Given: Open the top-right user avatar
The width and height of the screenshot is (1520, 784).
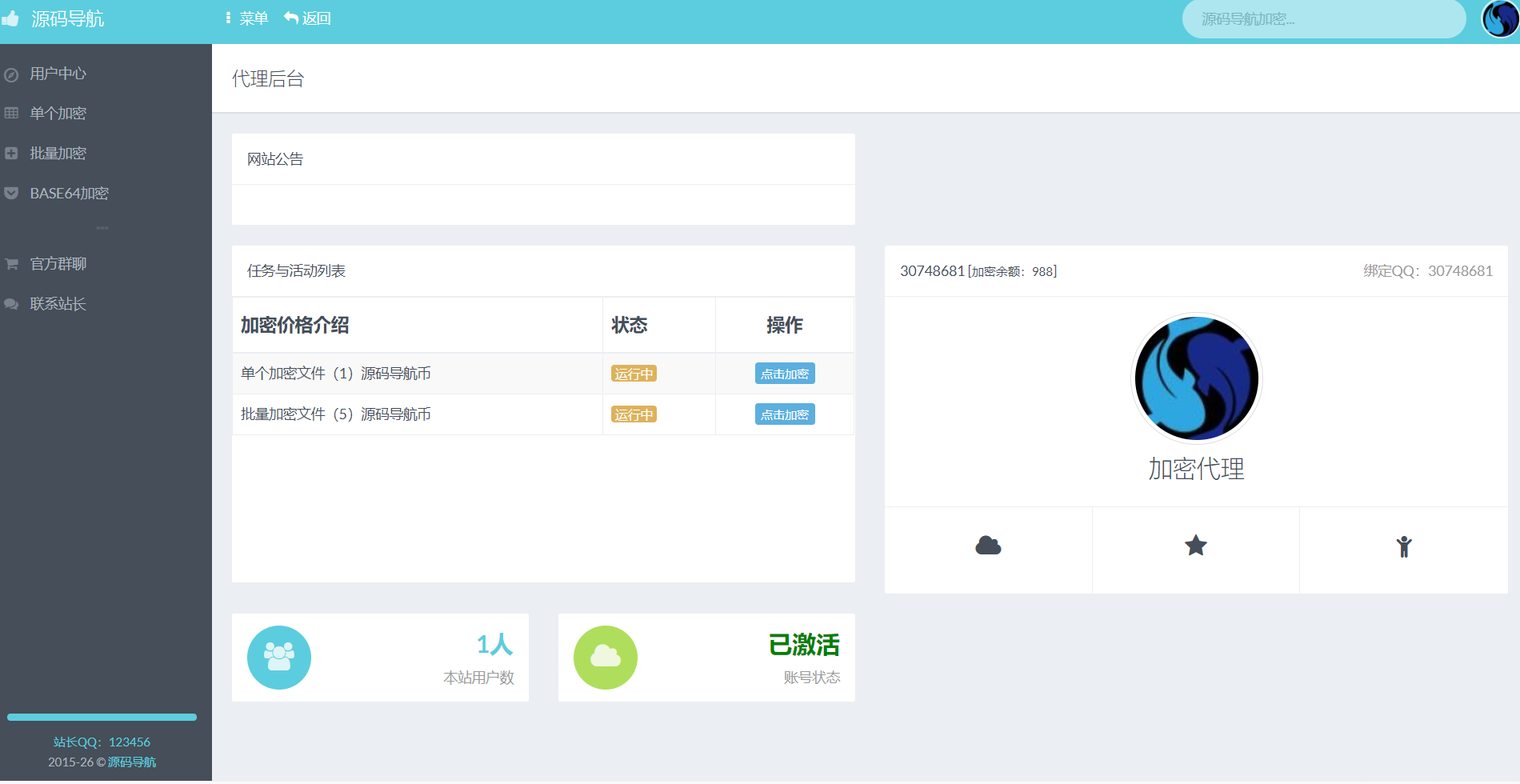Looking at the screenshot, I should pyautogui.click(x=1499, y=19).
